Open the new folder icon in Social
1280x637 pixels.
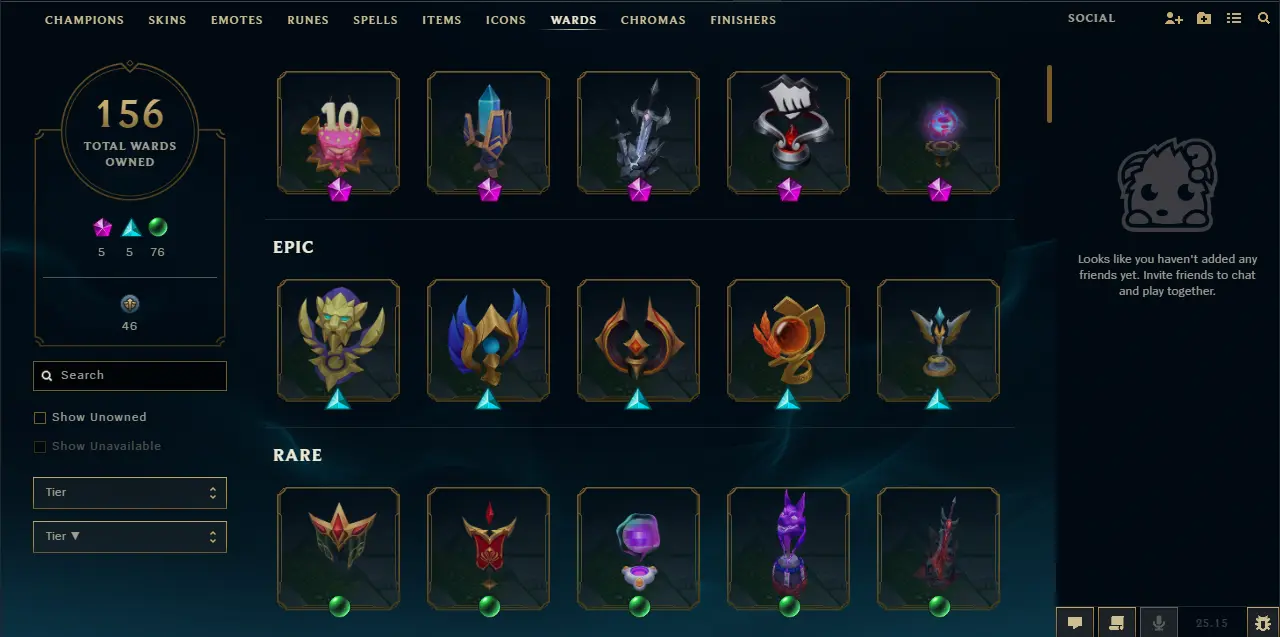[1204, 19]
